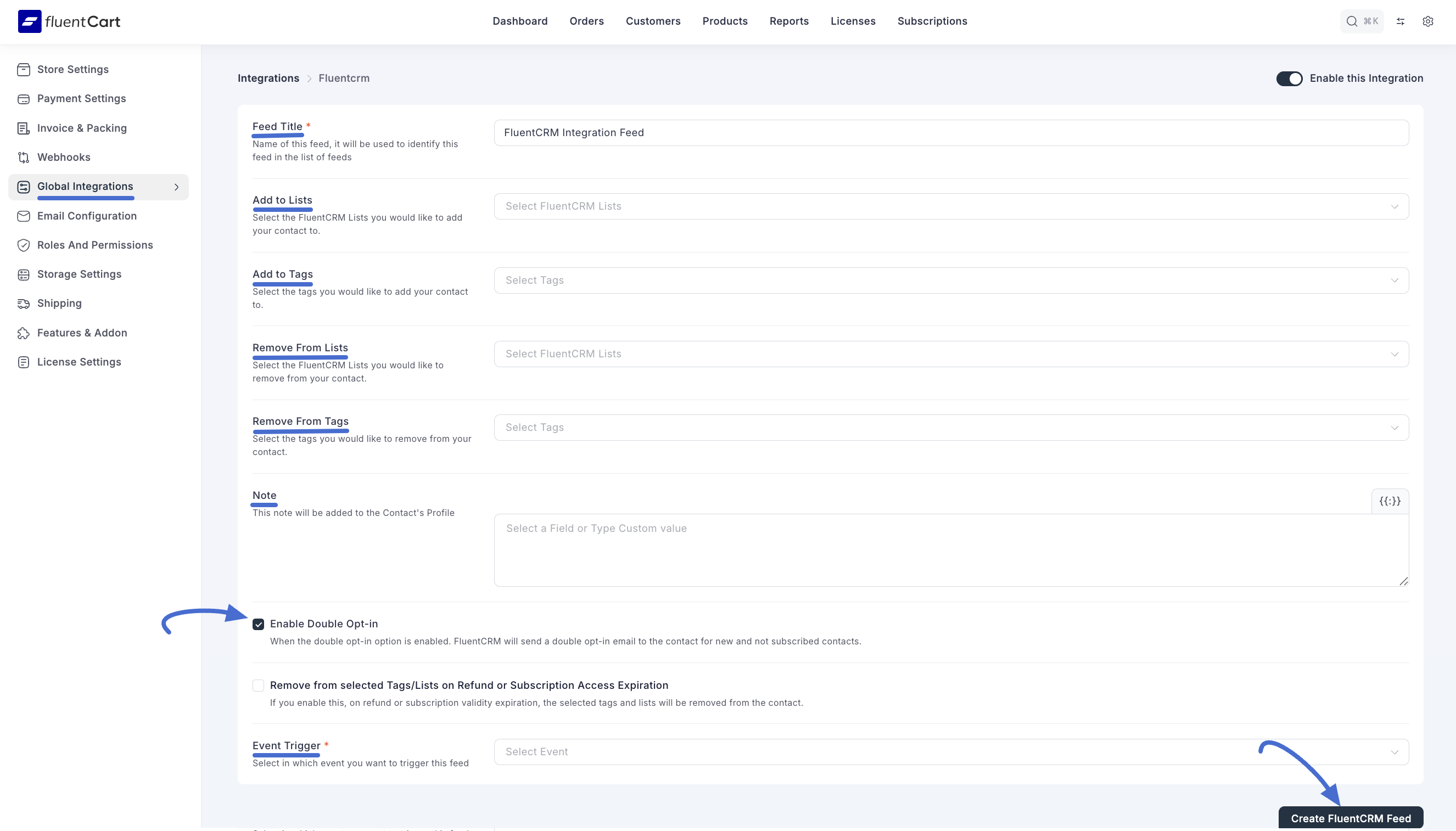Check Remove from selected Tags/Lists on Refund
This screenshot has width=1456, height=831.
(259, 686)
